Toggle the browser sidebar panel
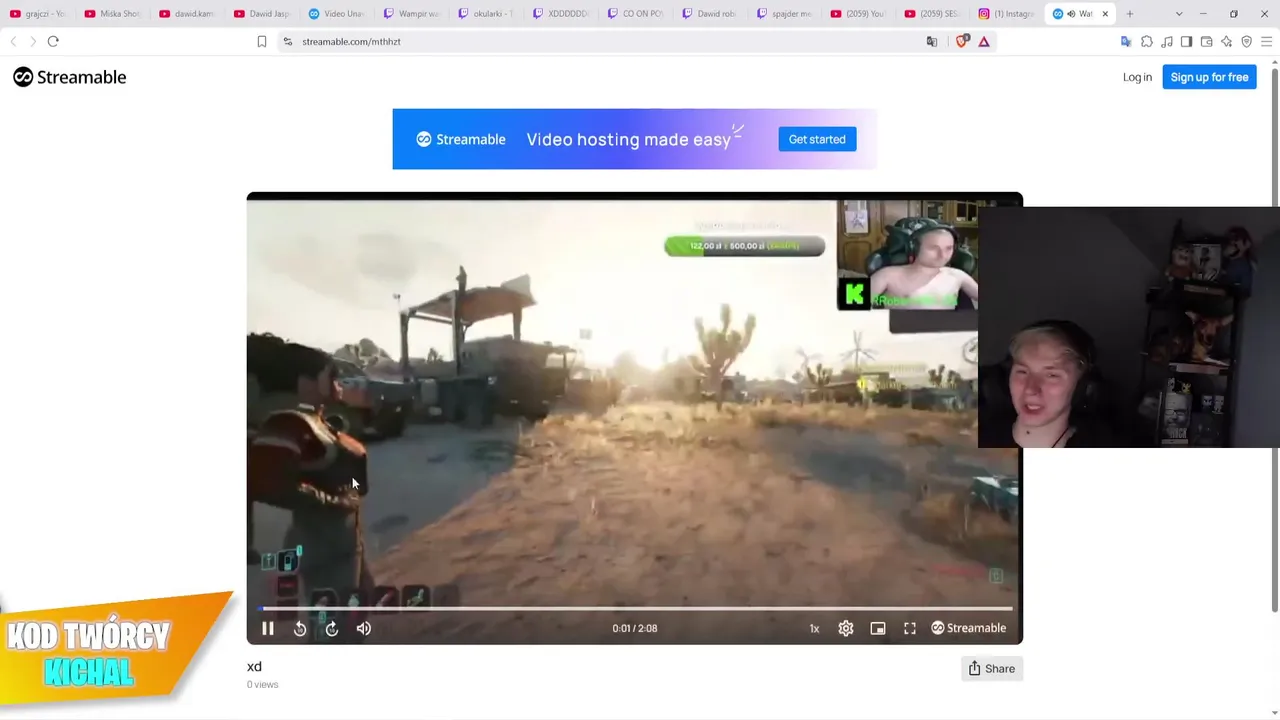1280x720 pixels. point(1186,41)
